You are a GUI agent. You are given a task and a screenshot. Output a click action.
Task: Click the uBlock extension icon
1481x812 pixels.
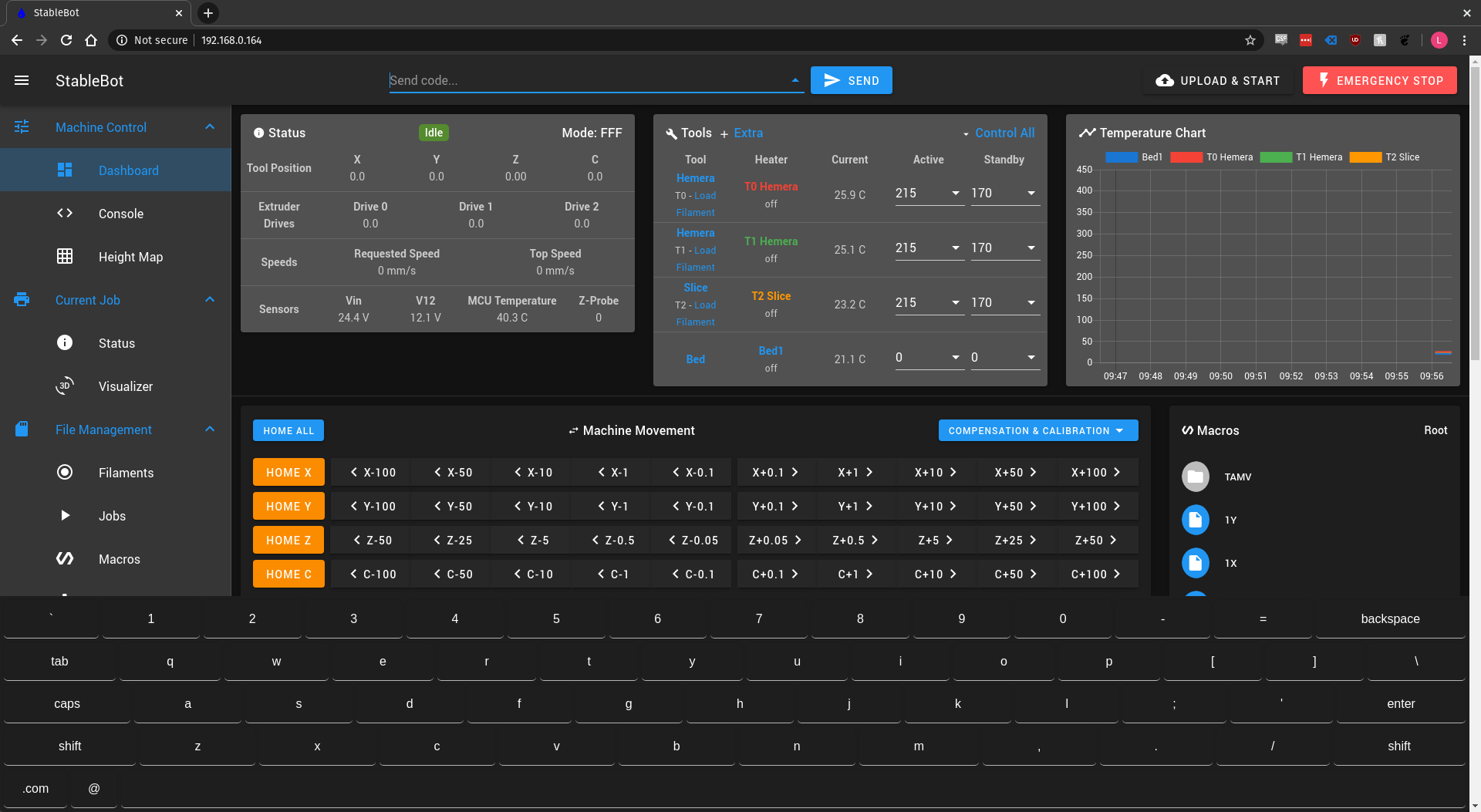click(1355, 40)
